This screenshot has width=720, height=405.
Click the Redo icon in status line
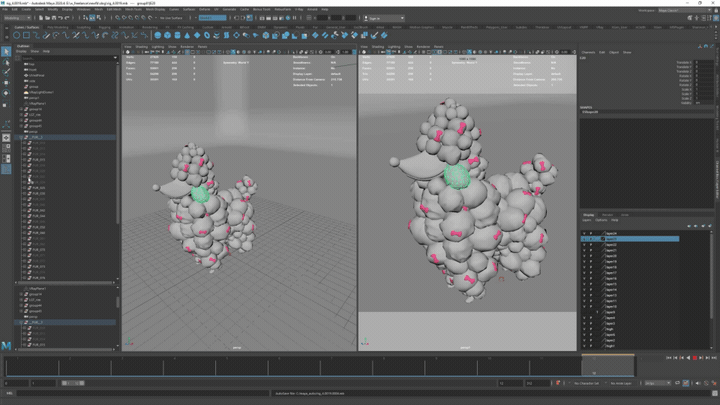tap(67, 18)
